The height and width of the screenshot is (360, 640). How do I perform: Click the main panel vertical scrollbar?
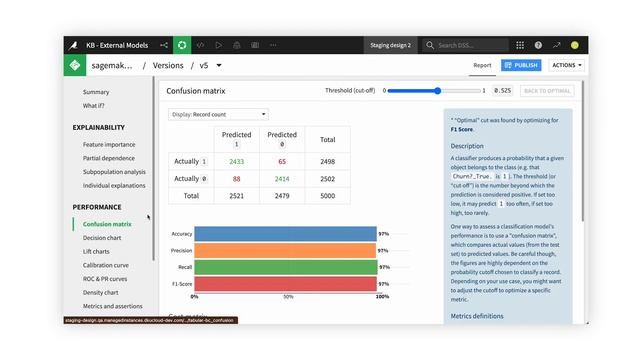[582, 151]
